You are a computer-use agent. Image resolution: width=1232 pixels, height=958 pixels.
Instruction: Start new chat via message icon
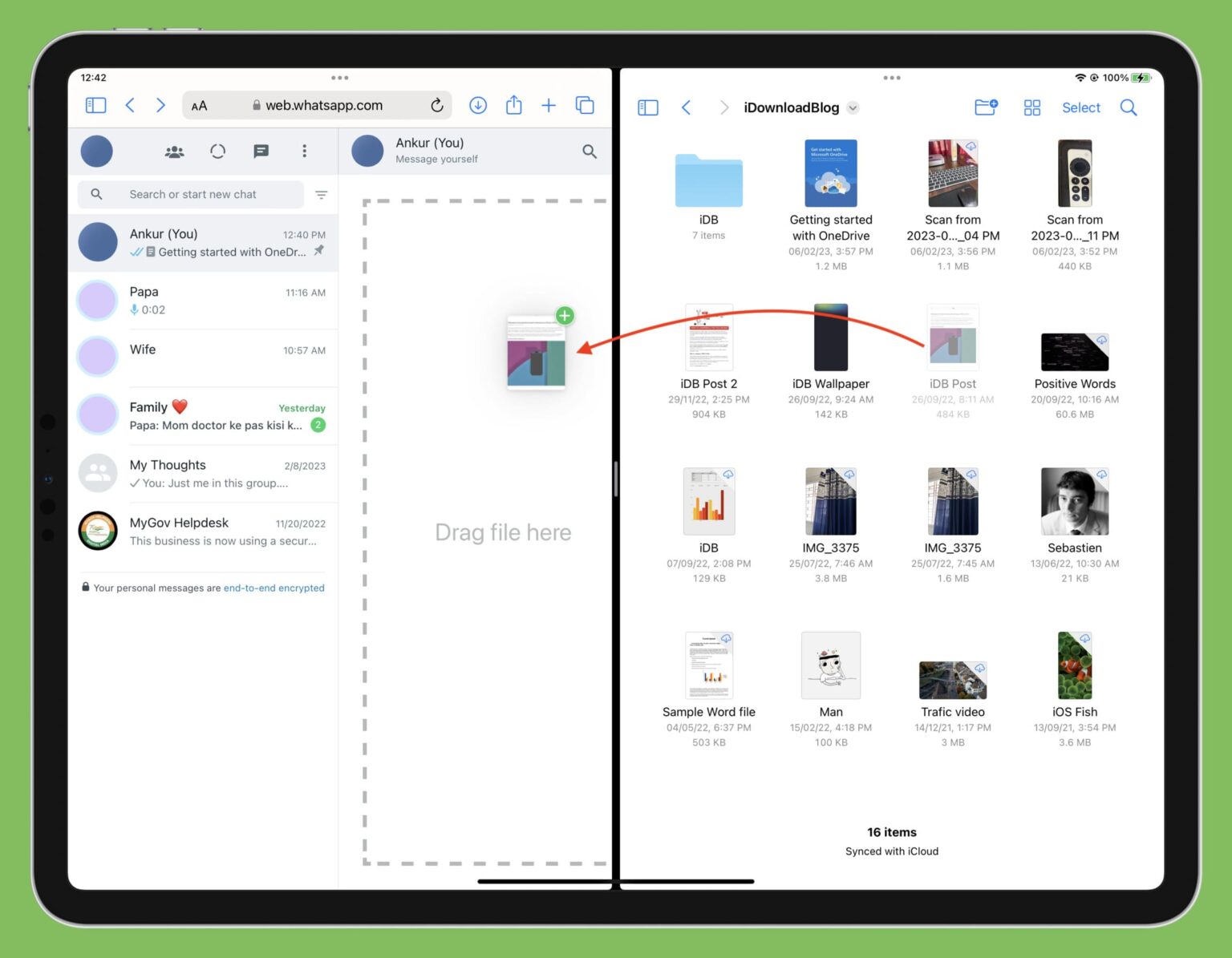261,152
